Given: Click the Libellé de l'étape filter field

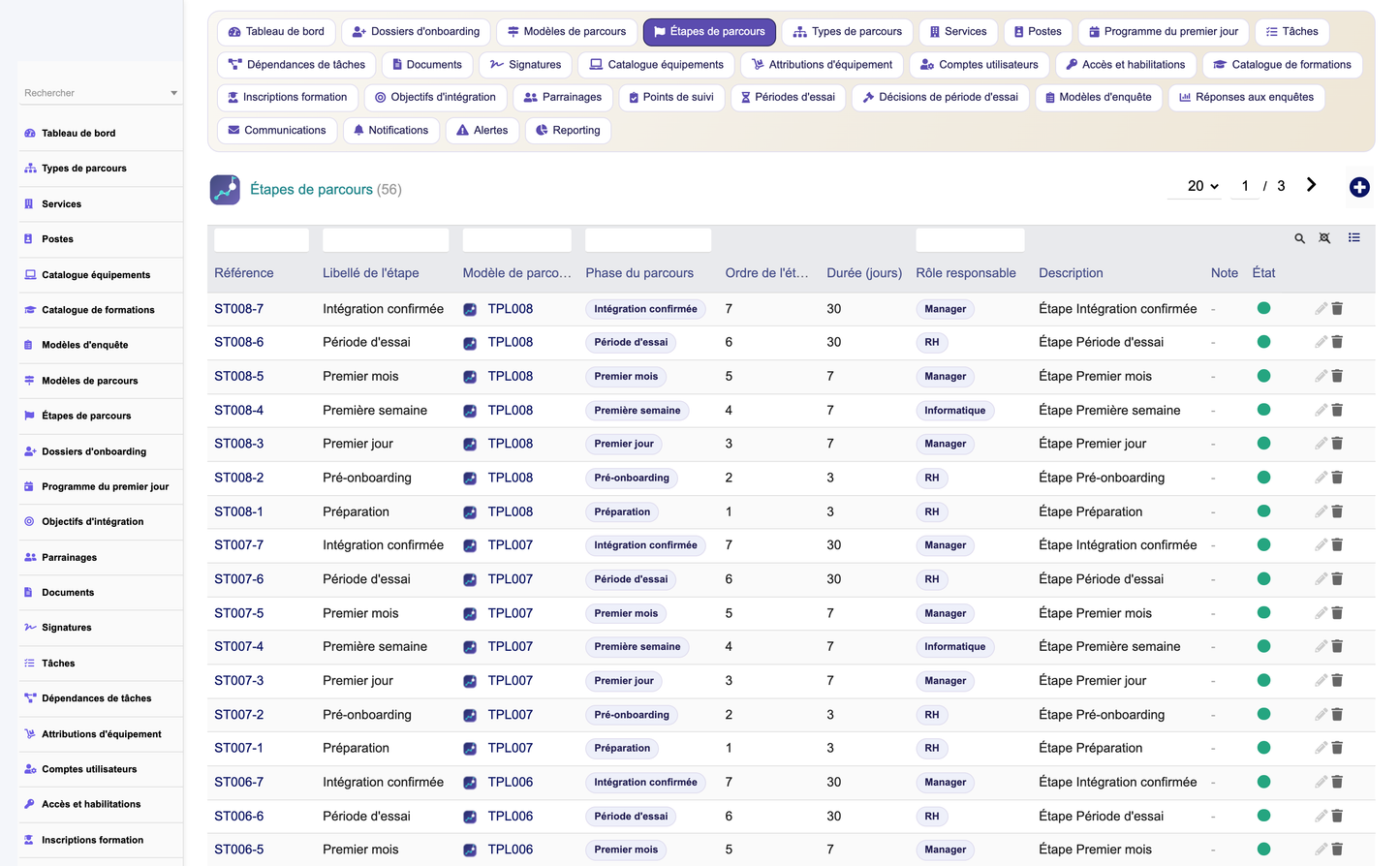Looking at the screenshot, I should click(386, 239).
